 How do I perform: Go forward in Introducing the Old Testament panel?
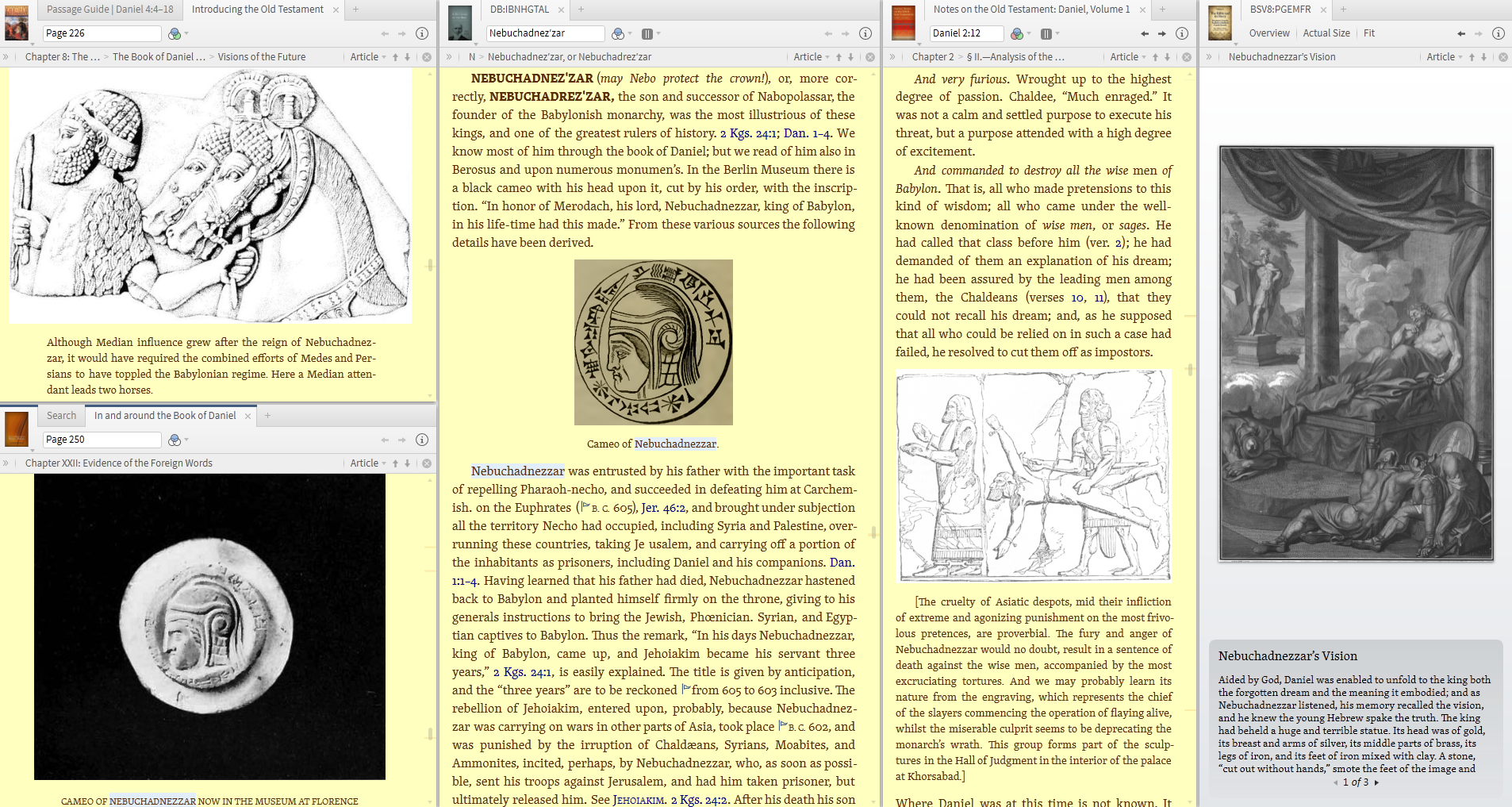402,33
